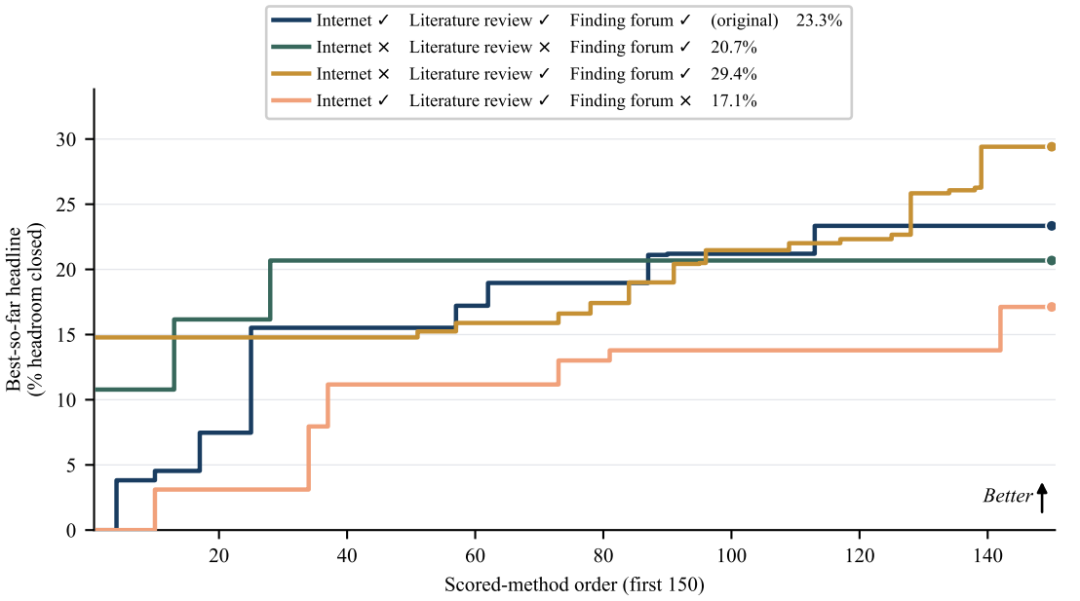Click the y-axis label Best-so-far headline
Screen dimensions: 1080x601
(14, 310)
